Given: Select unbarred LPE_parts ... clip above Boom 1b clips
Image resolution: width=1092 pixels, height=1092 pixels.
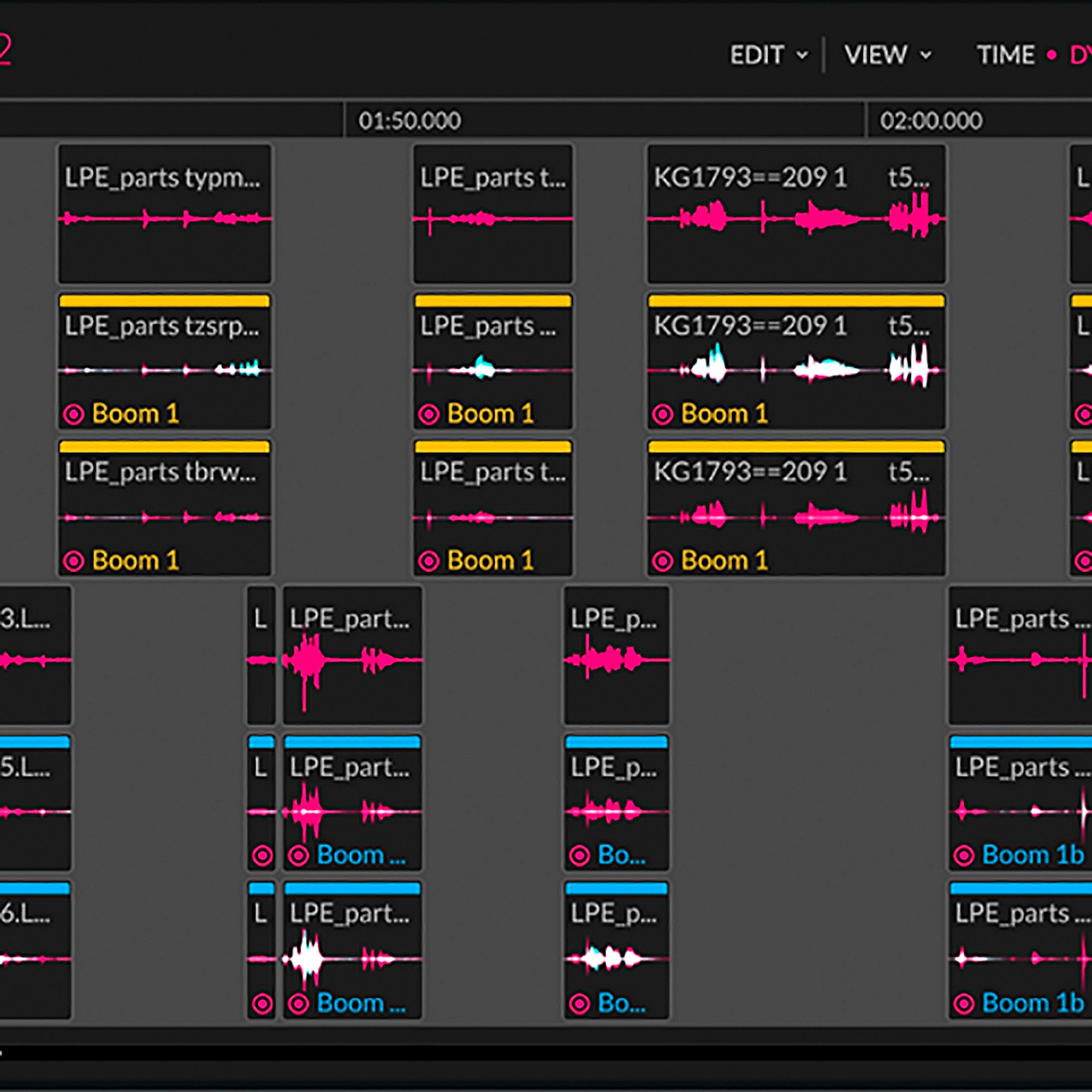Looking at the screenshot, I should coord(1020,656).
